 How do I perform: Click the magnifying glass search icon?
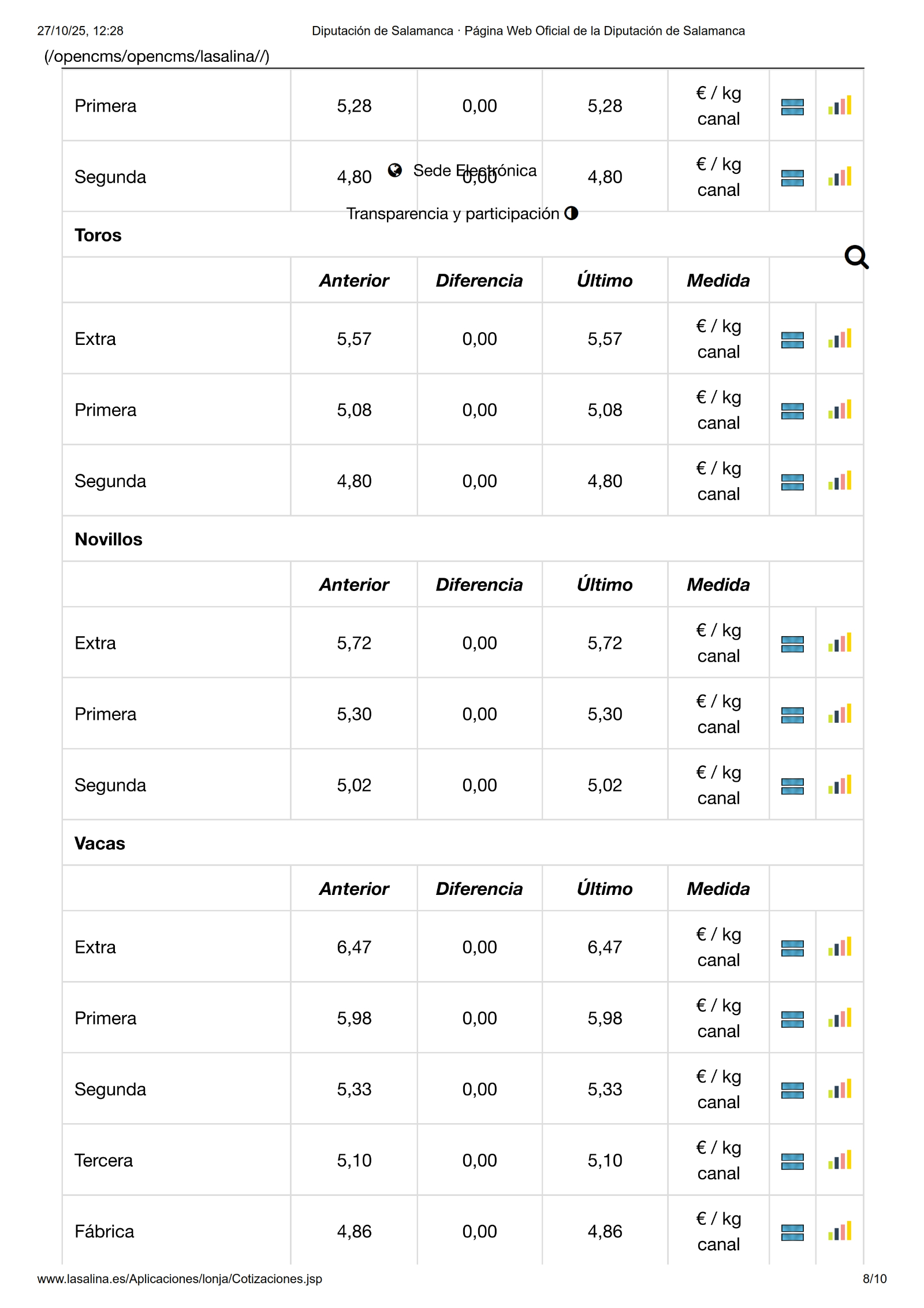coord(856,257)
